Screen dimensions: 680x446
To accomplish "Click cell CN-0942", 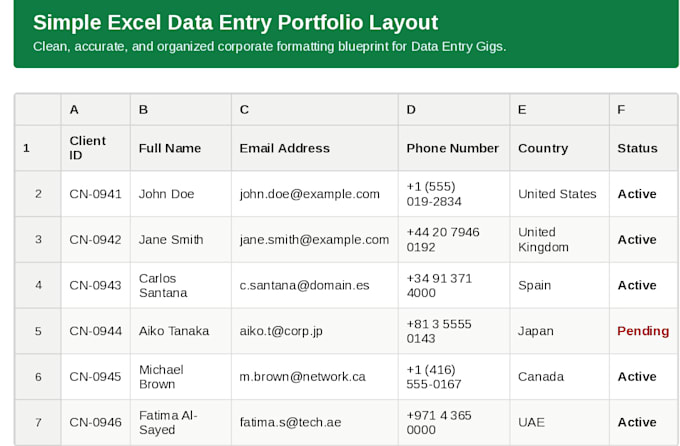I will [x=95, y=239].
